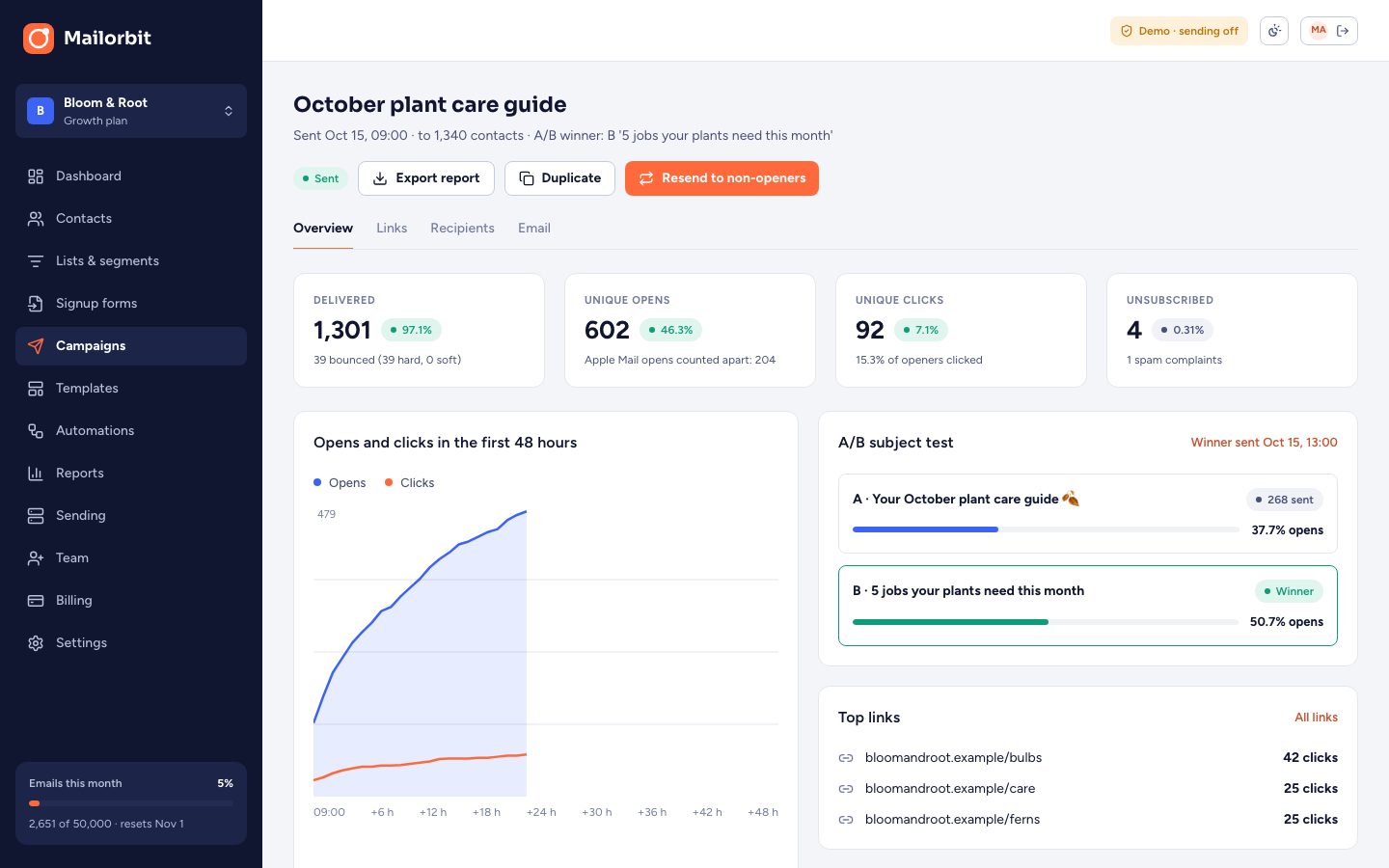Open the All links link
The image size is (1389, 868).
coord(1316,718)
